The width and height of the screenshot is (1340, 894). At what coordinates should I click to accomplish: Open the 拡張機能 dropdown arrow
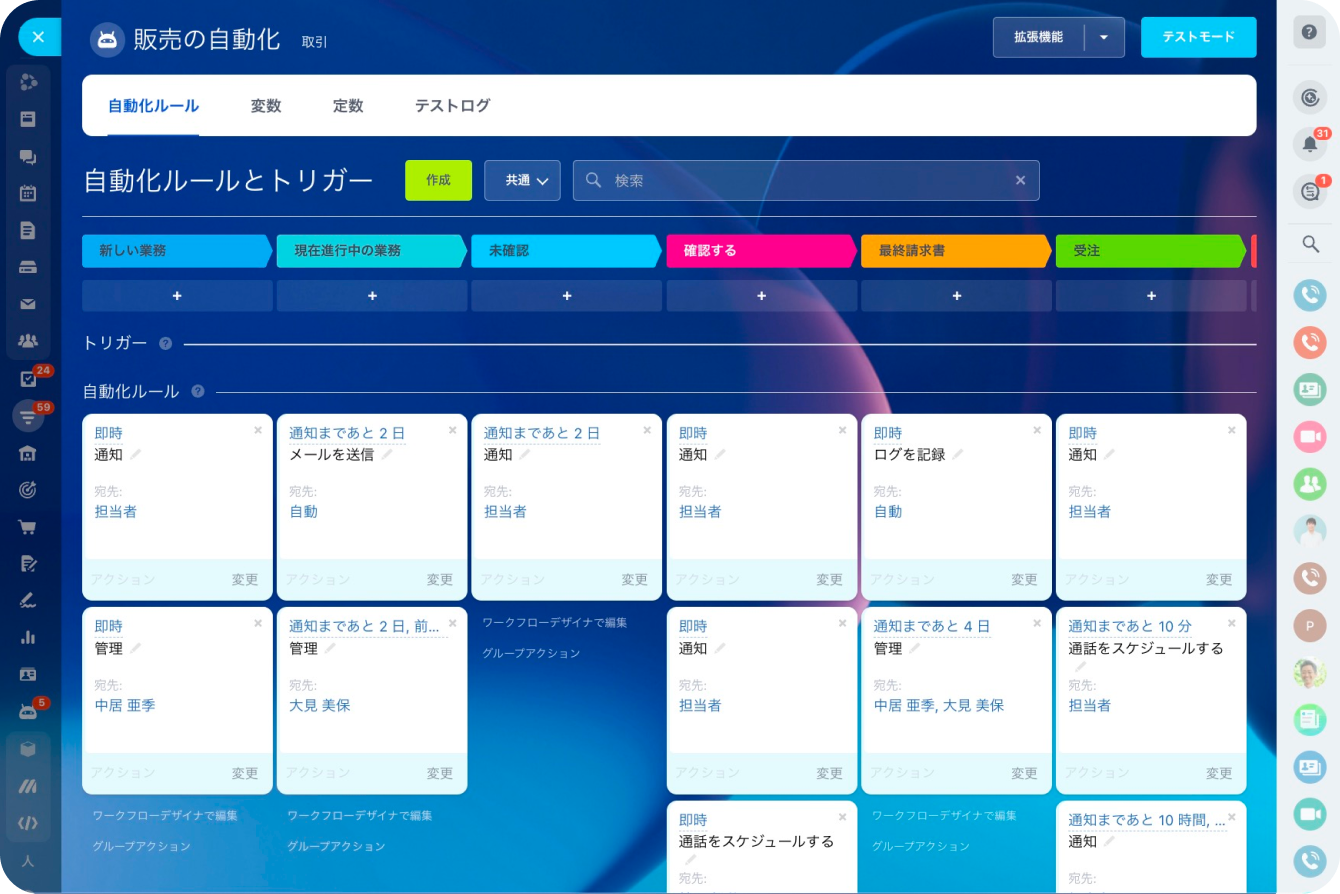[1104, 38]
